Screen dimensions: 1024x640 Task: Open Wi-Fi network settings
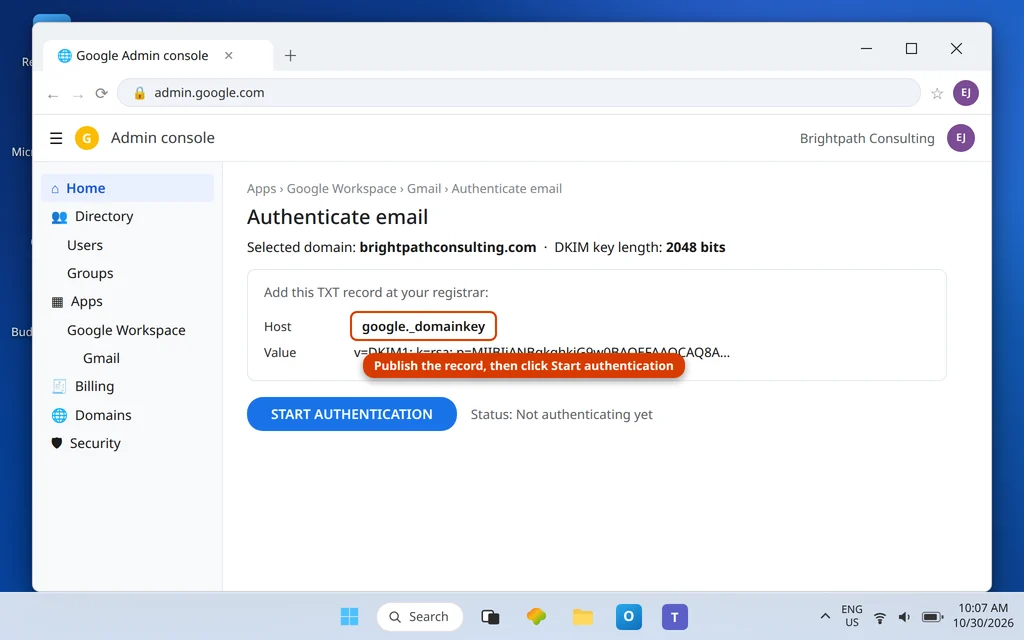coord(880,616)
